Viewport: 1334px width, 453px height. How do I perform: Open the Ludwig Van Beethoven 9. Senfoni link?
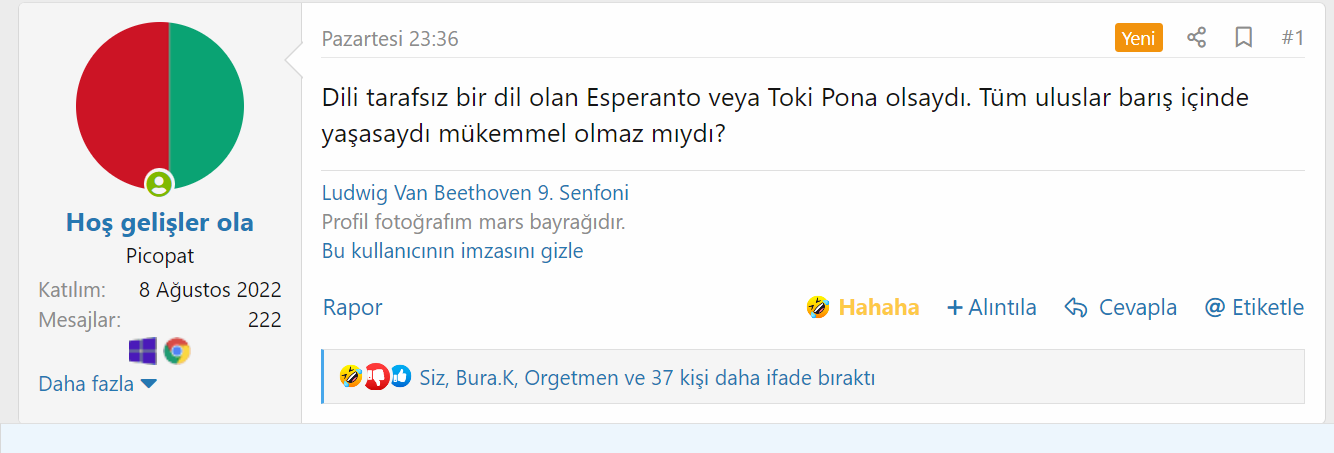click(475, 193)
